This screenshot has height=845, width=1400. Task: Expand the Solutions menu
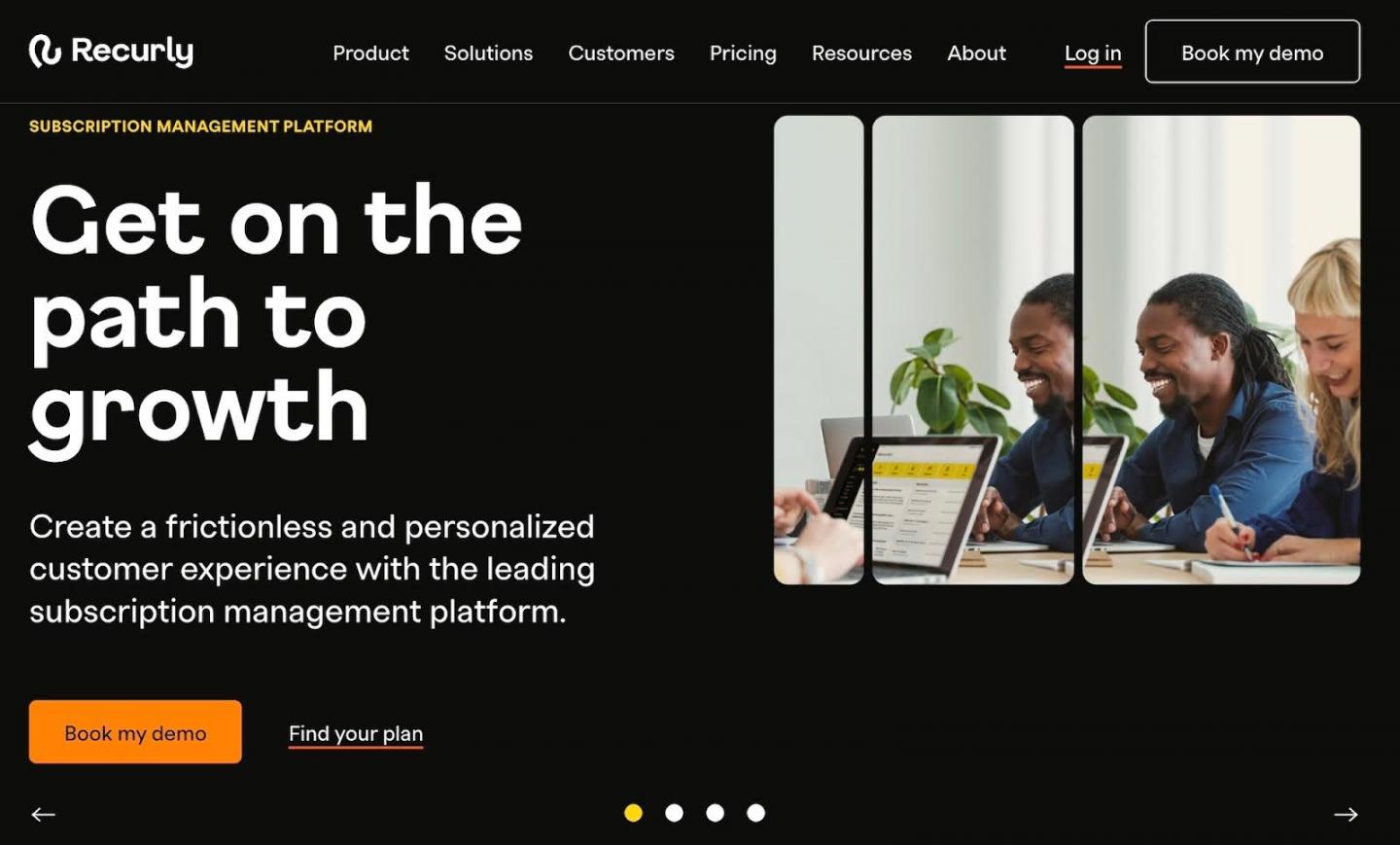pyautogui.click(x=488, y=53)
